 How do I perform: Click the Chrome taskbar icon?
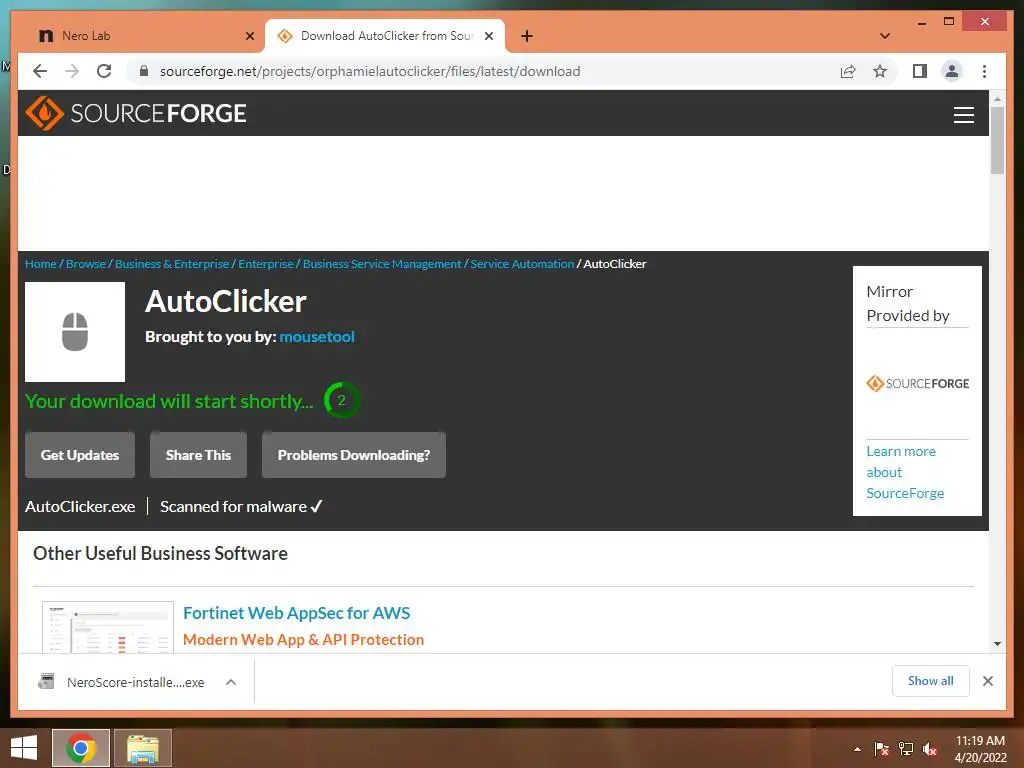(x=81, y=748)
